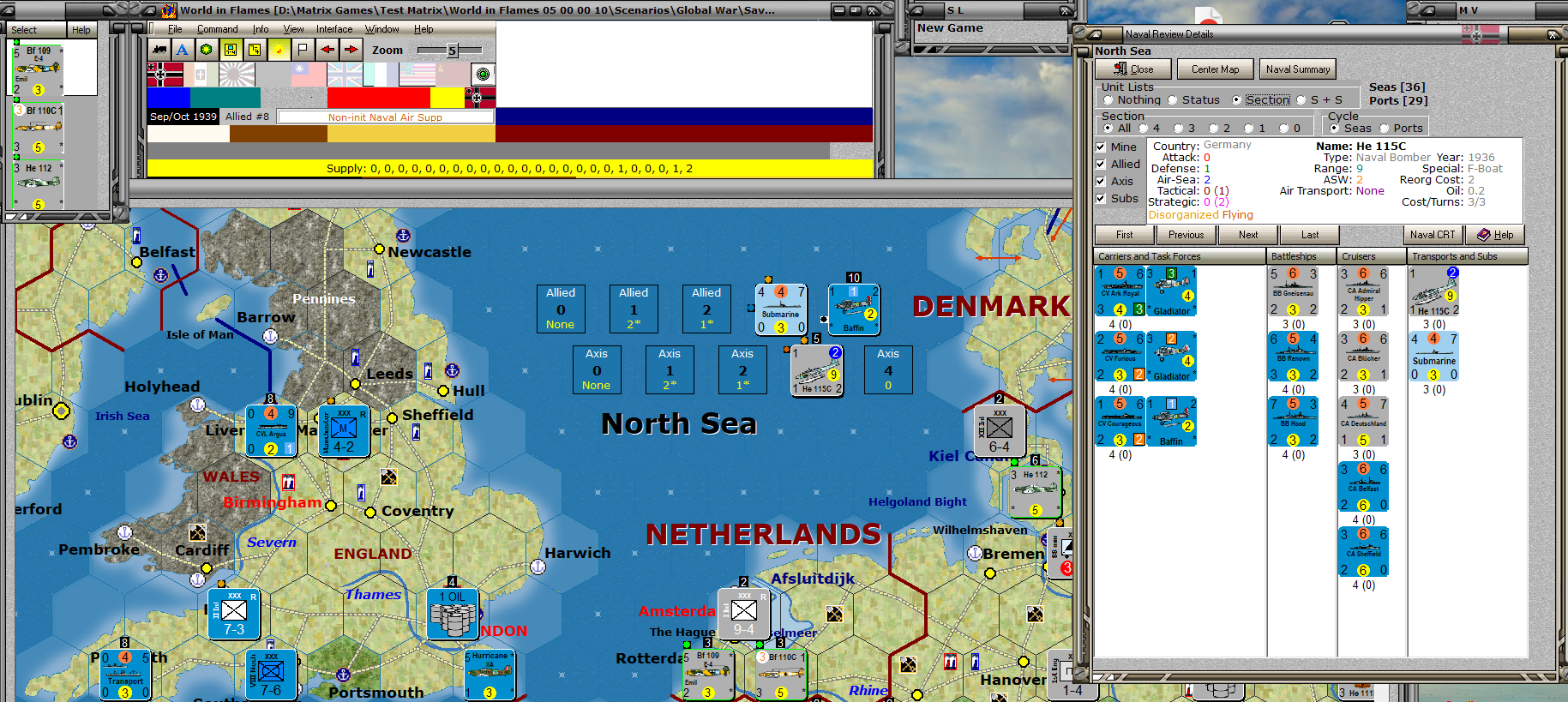Click Non-init Naval Air Supp field
Screen dimensions: 1568x702
[x=386, y=117]
